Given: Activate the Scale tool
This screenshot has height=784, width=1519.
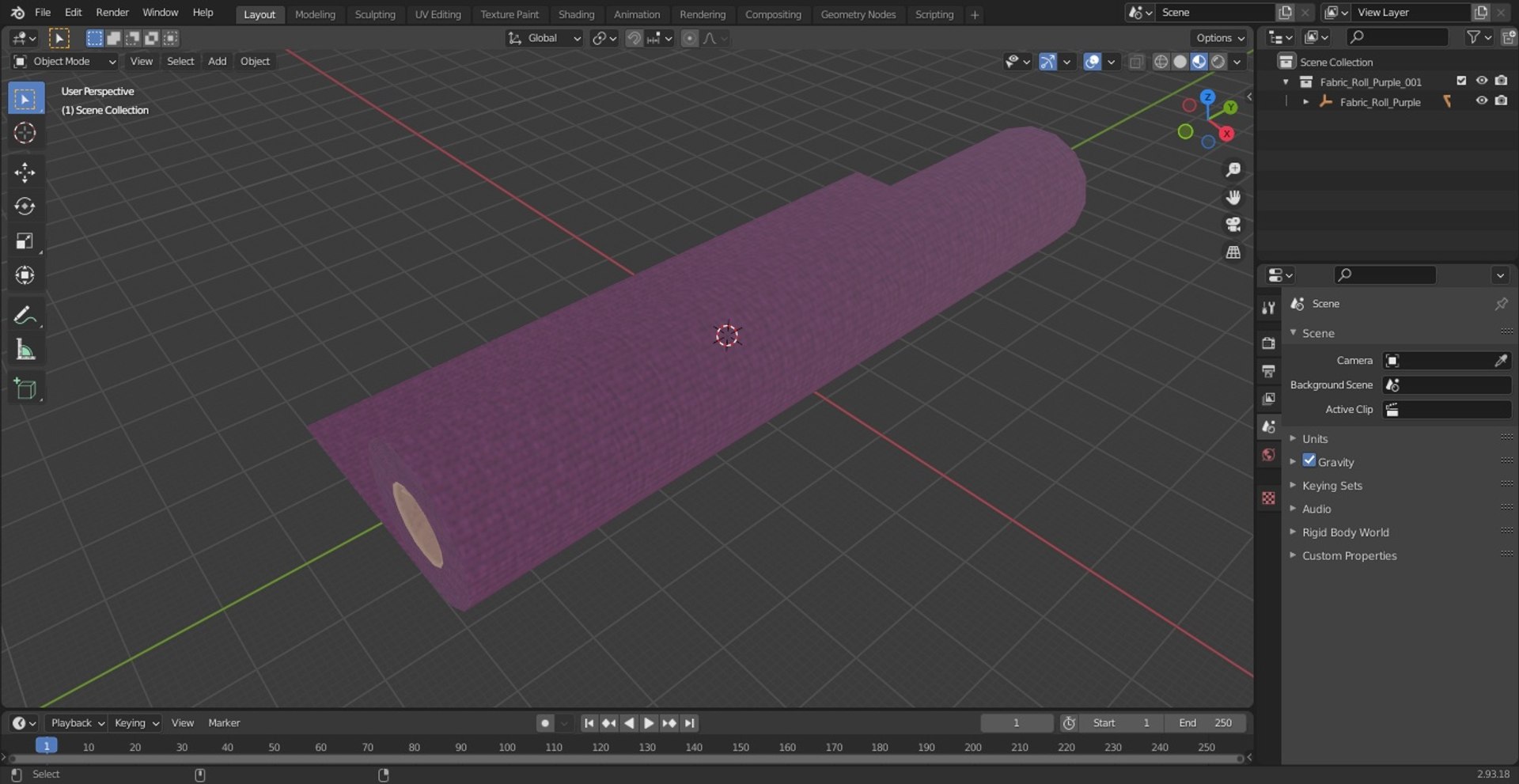Looking at the screenshot, I should pos(25,241).
